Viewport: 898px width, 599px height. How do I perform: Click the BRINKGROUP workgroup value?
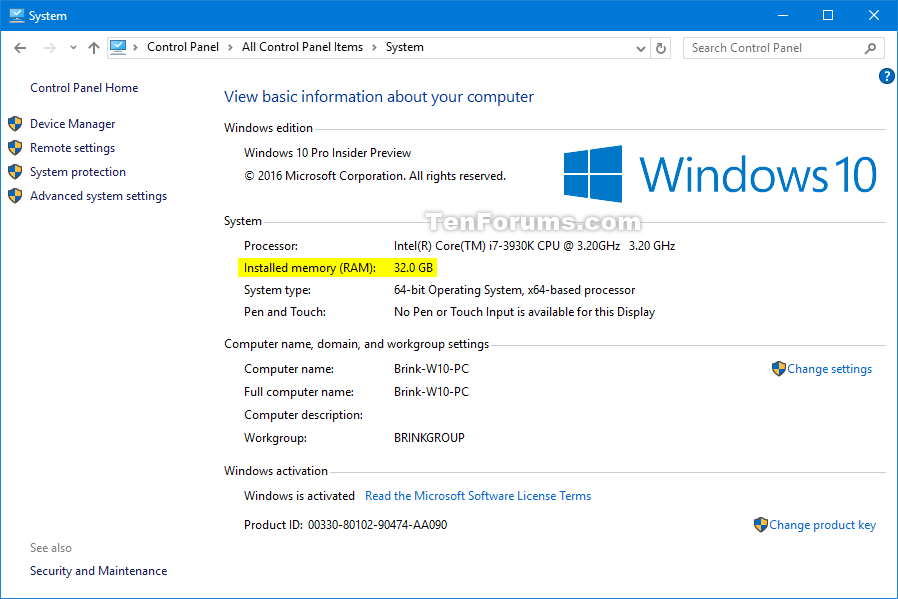pyautogui.click(x=429, y=438)
